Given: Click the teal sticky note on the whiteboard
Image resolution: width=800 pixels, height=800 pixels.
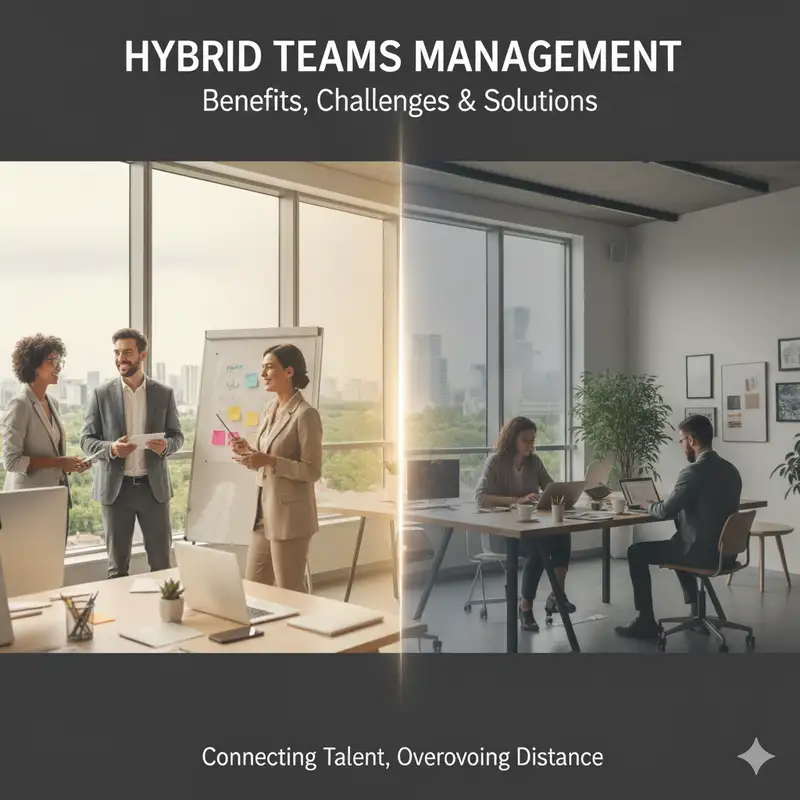Looking at the screenshot, I should click(x=252, y=380).
